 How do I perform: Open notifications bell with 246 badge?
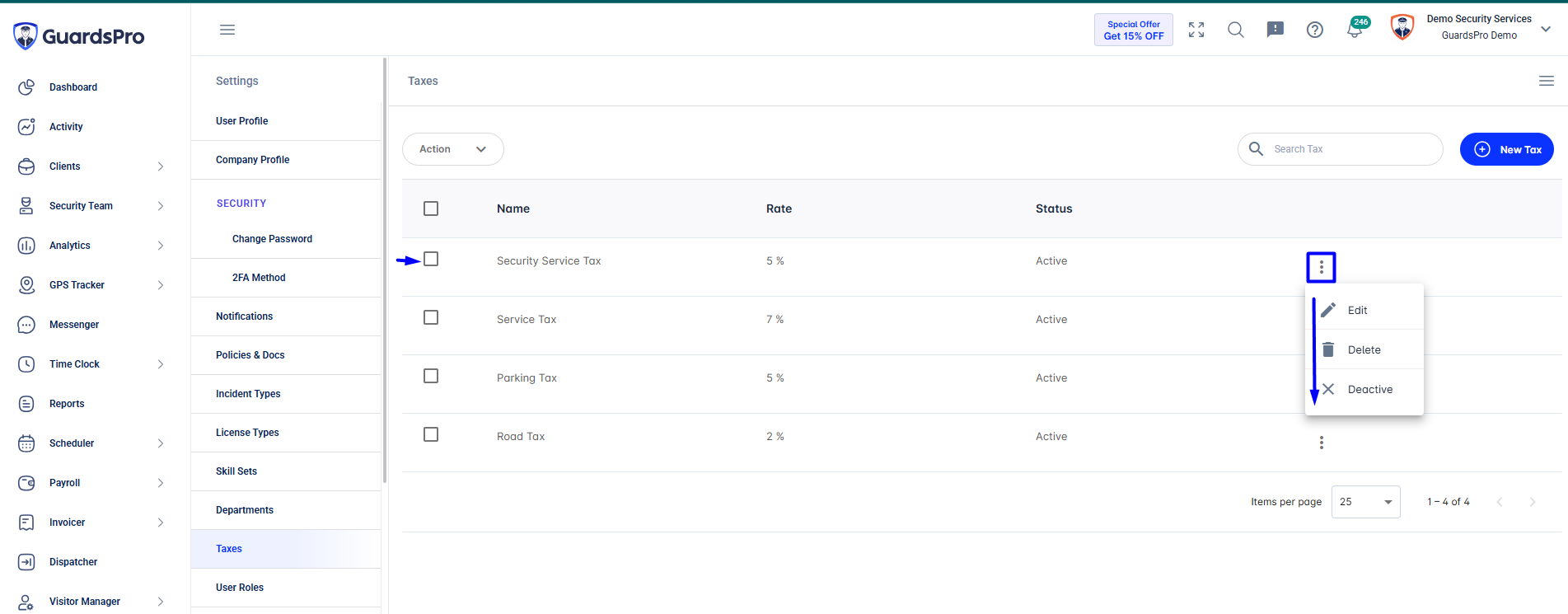pos(1355,28)
